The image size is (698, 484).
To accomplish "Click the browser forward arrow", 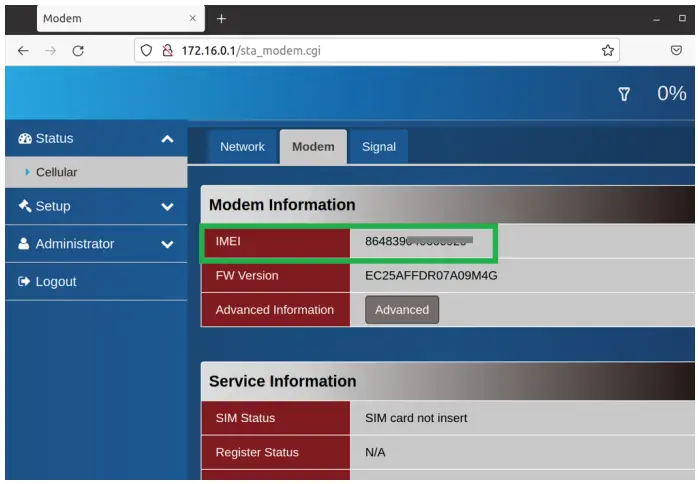I will 50,51.
